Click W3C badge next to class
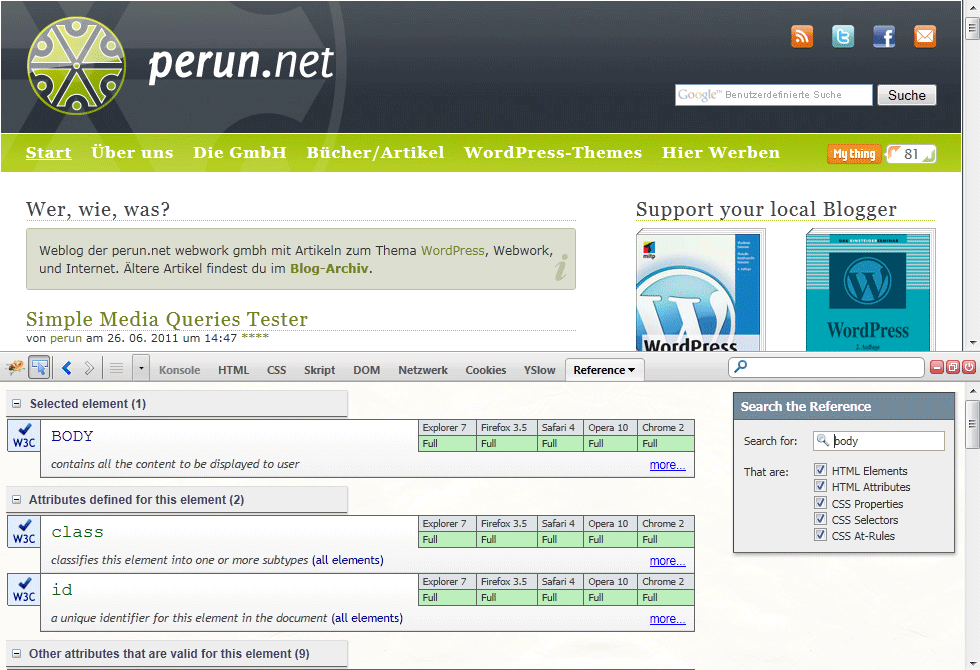 point(24,531)
